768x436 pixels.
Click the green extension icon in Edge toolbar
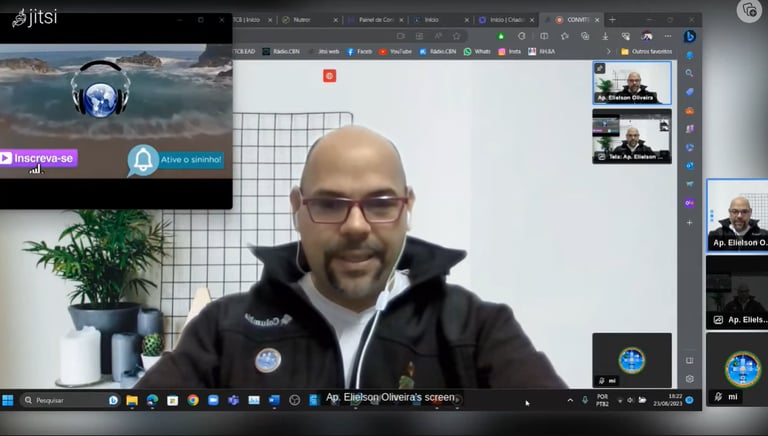[x=501, y=36]
